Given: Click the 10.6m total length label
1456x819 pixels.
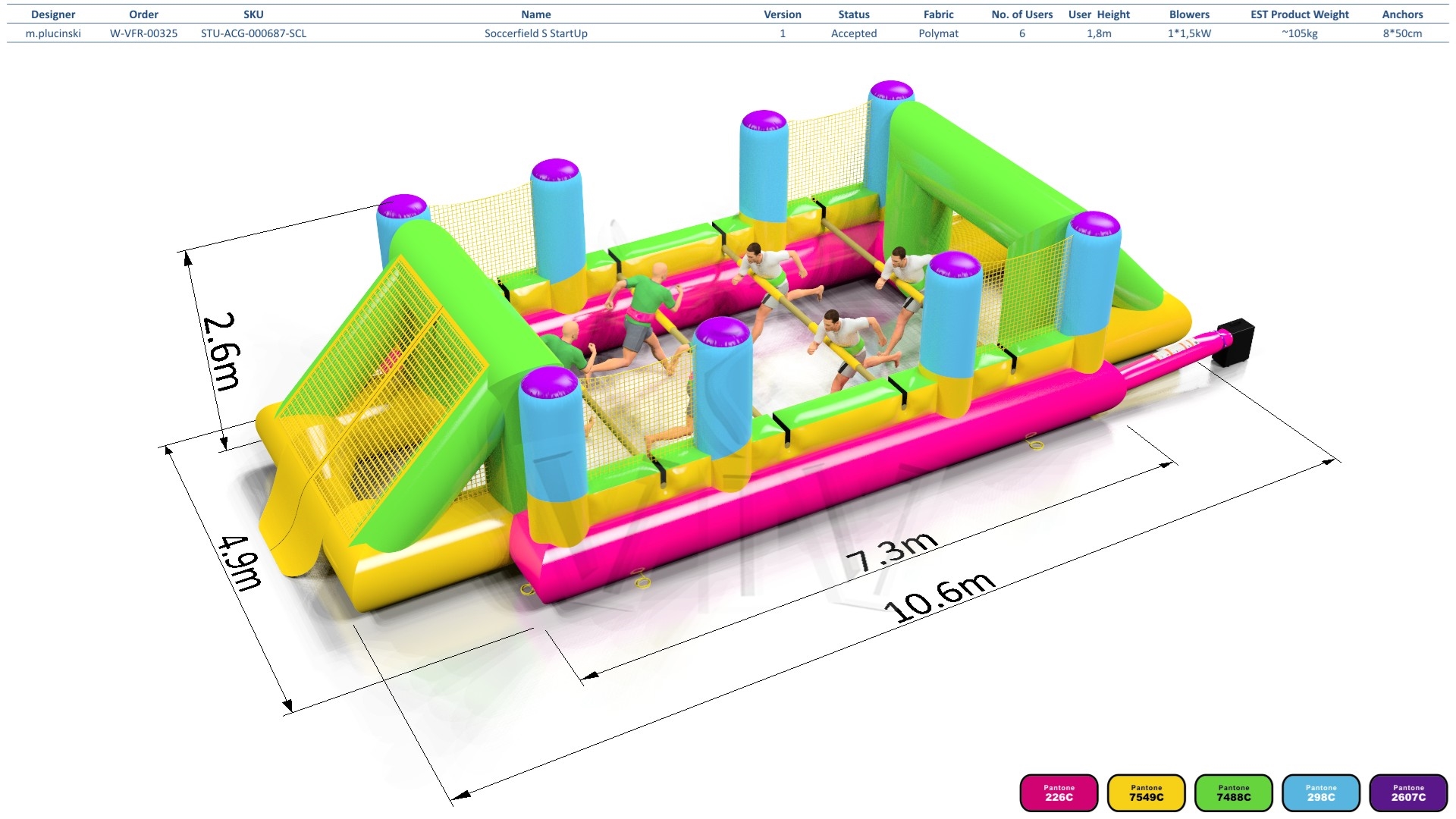Looking at the screenshot, I should (939, 597).
